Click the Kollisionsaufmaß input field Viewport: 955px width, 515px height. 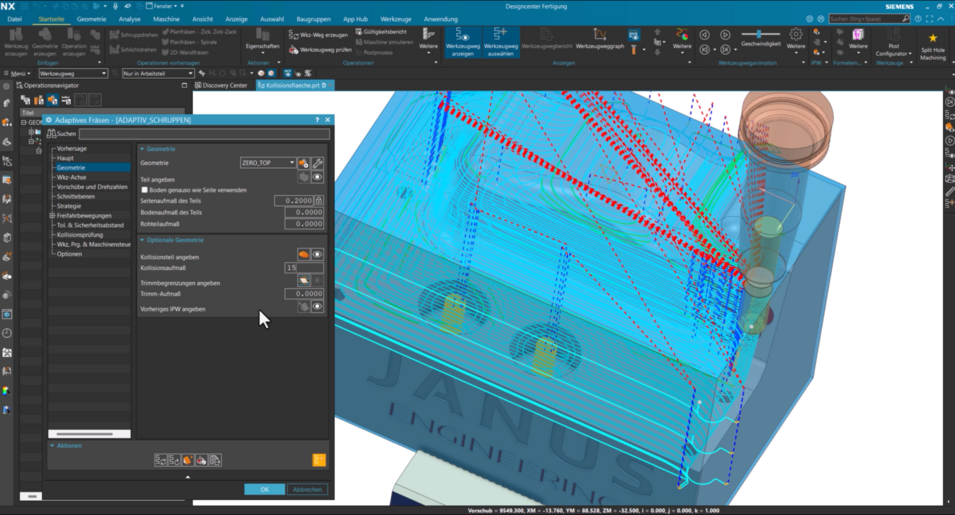click(304, 268)
